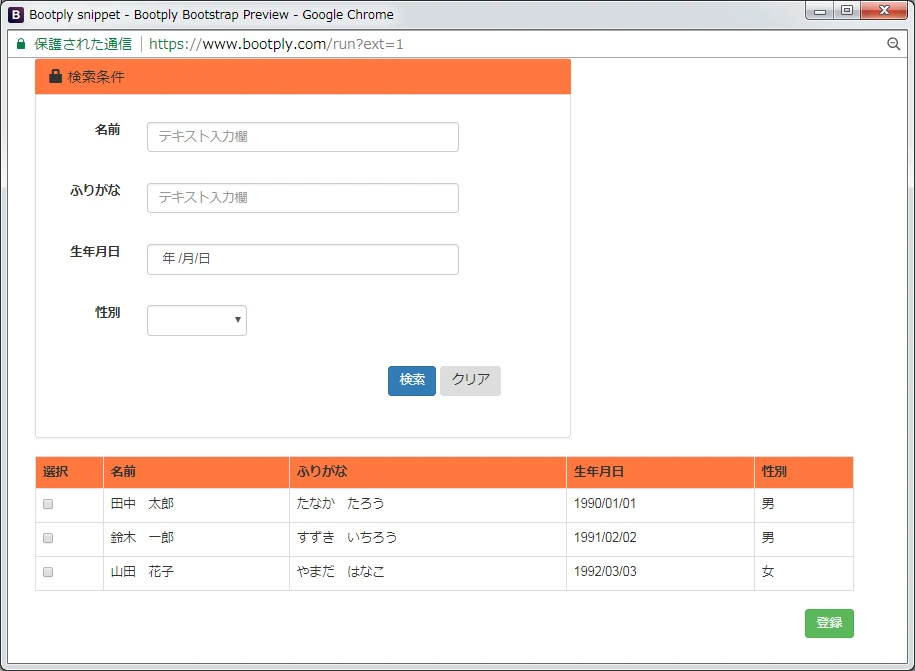This screenshot has height=671, width=915.
Task: Focus the ふりがな text input field
Action: [302, 198]
